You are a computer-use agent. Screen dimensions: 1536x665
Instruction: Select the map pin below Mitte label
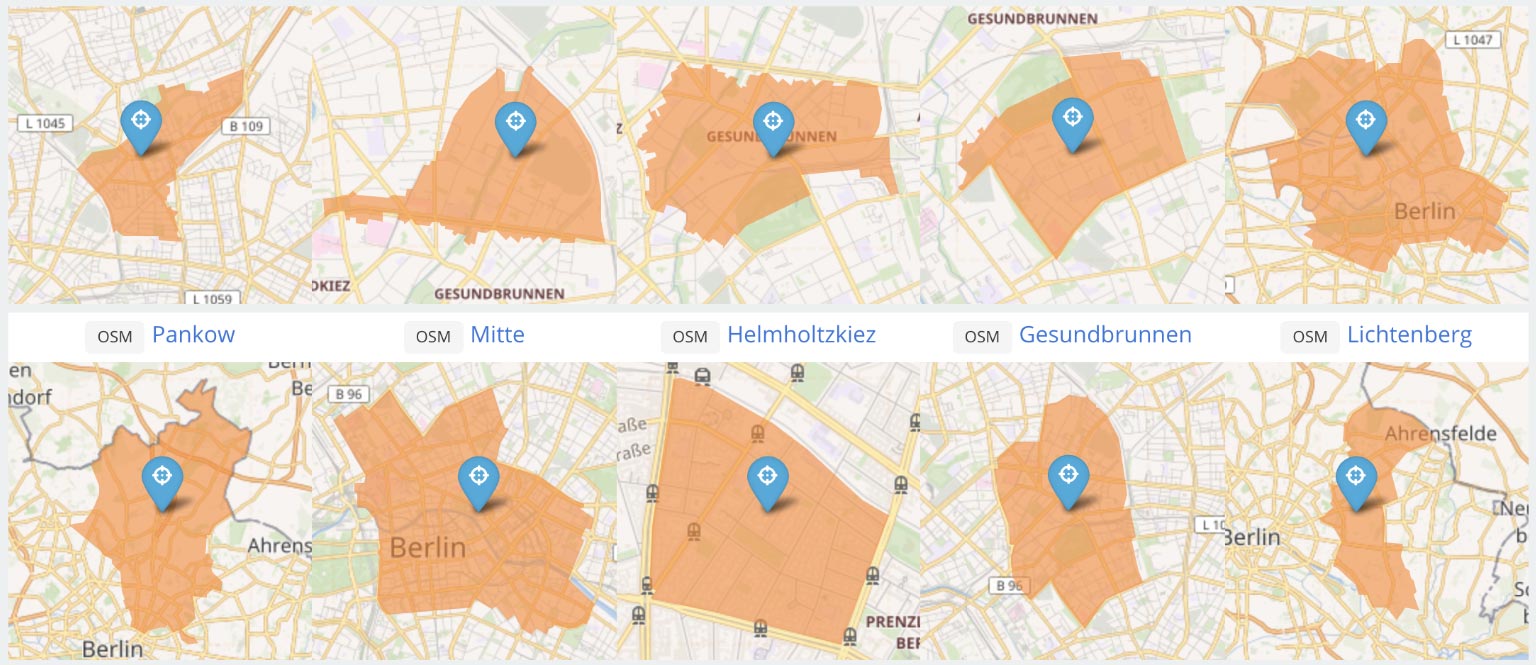click(479, 480)
